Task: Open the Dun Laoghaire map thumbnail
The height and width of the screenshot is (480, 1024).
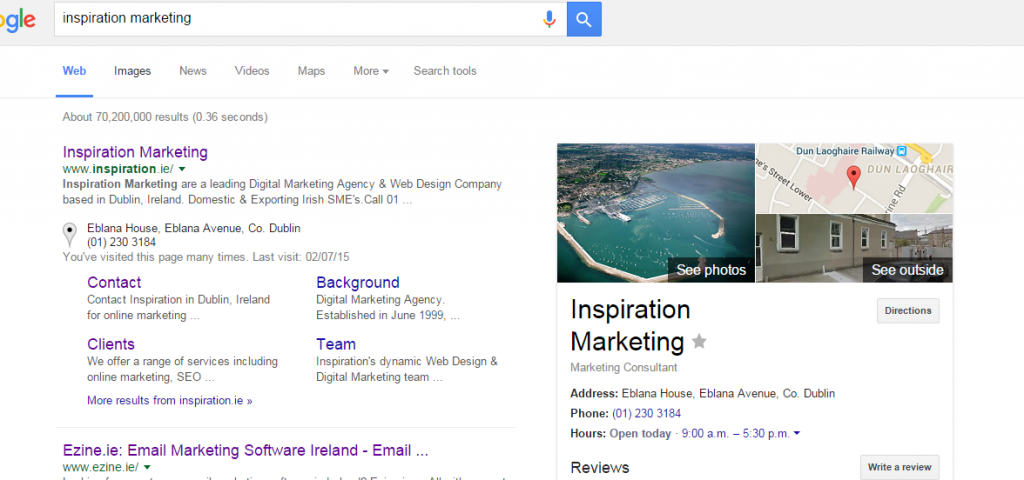Action: pyautogui.click(x=854, y=178)
